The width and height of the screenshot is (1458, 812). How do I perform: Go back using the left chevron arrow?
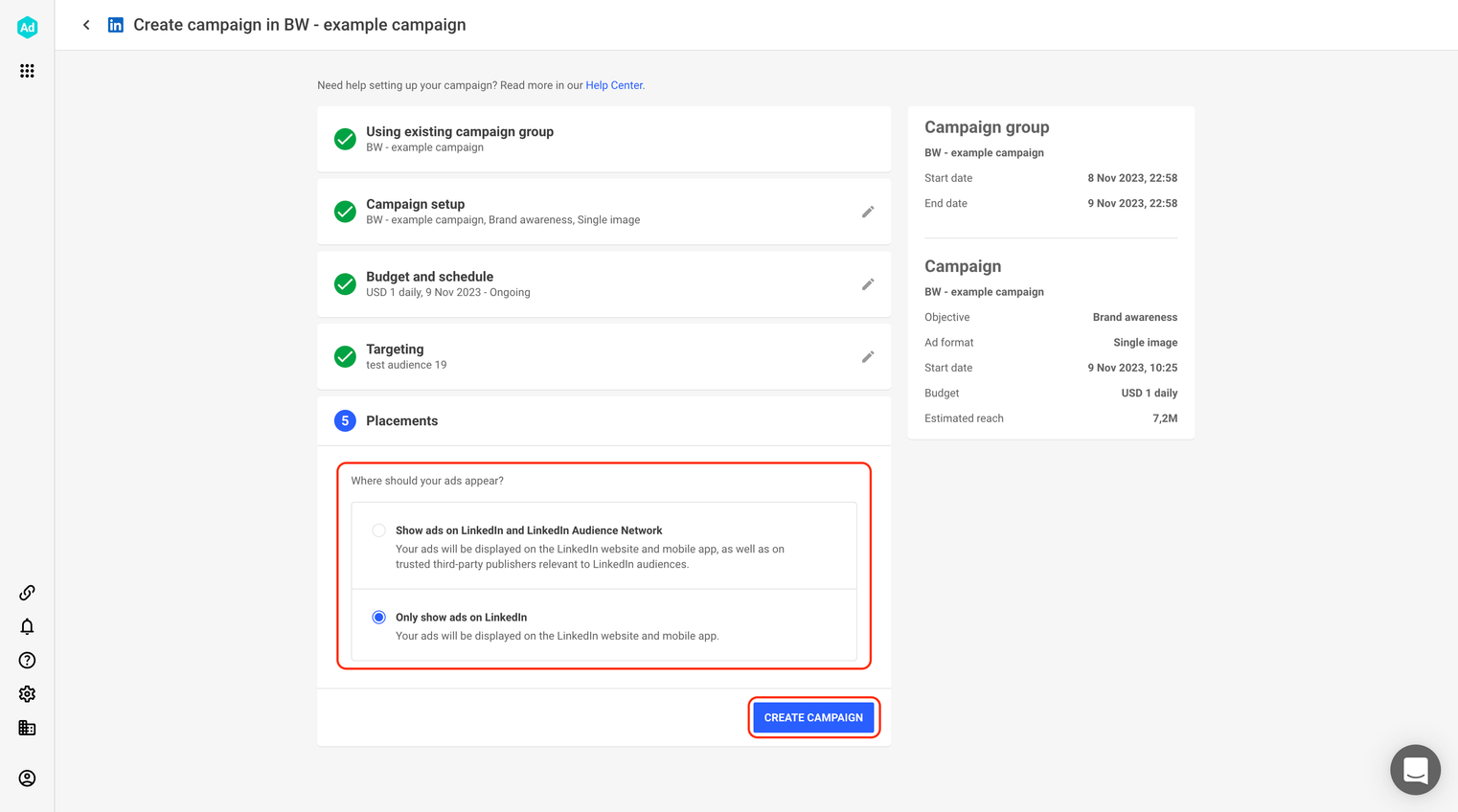click(x=86, y=25)
